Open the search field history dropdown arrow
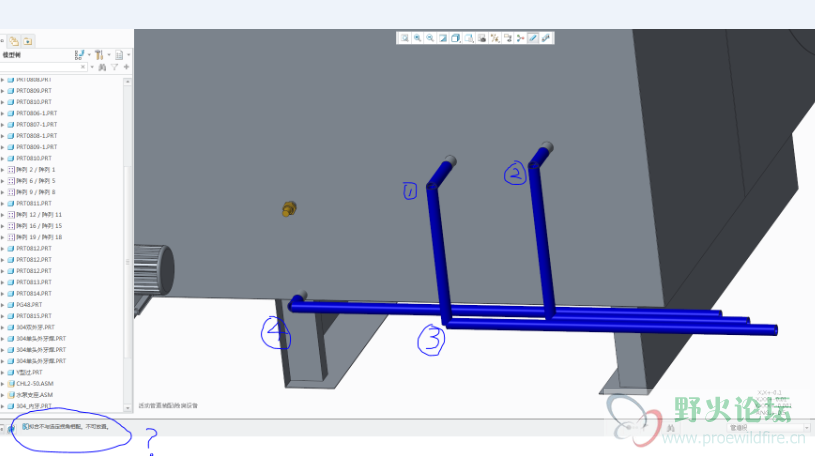This screenshot has width=815, height=456. coord(92,67)
